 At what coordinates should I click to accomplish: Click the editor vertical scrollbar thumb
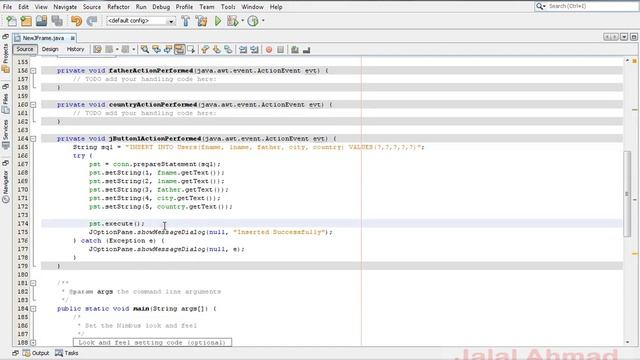pyautogui.click(x=627, y=193)
